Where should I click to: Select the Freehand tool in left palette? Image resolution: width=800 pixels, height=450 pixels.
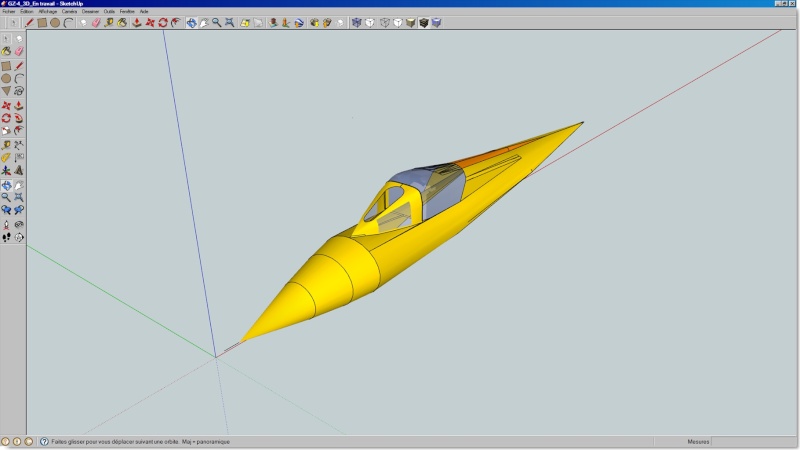point(19,91)
